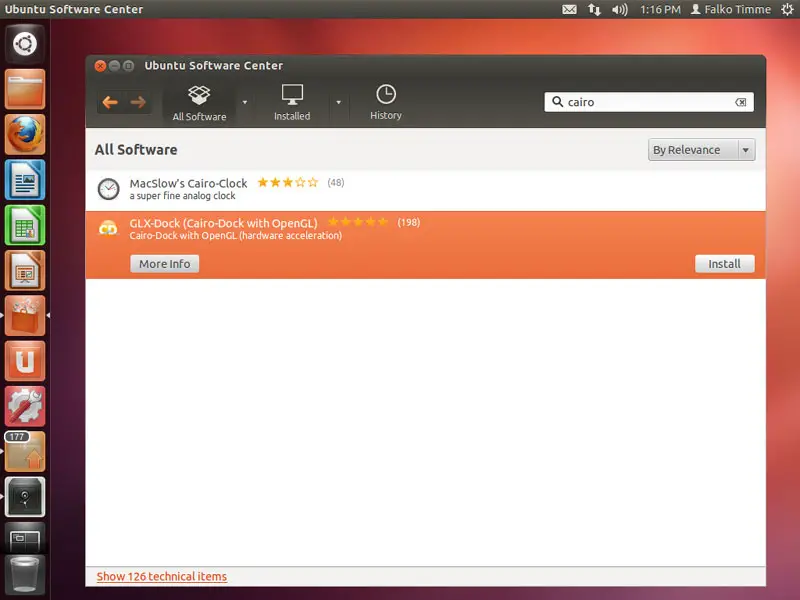Viewport: 800px width, 600px height.
Task: Open Ubuntu One from the launcher
Action: pyautogui.click(x=24, y=361)
